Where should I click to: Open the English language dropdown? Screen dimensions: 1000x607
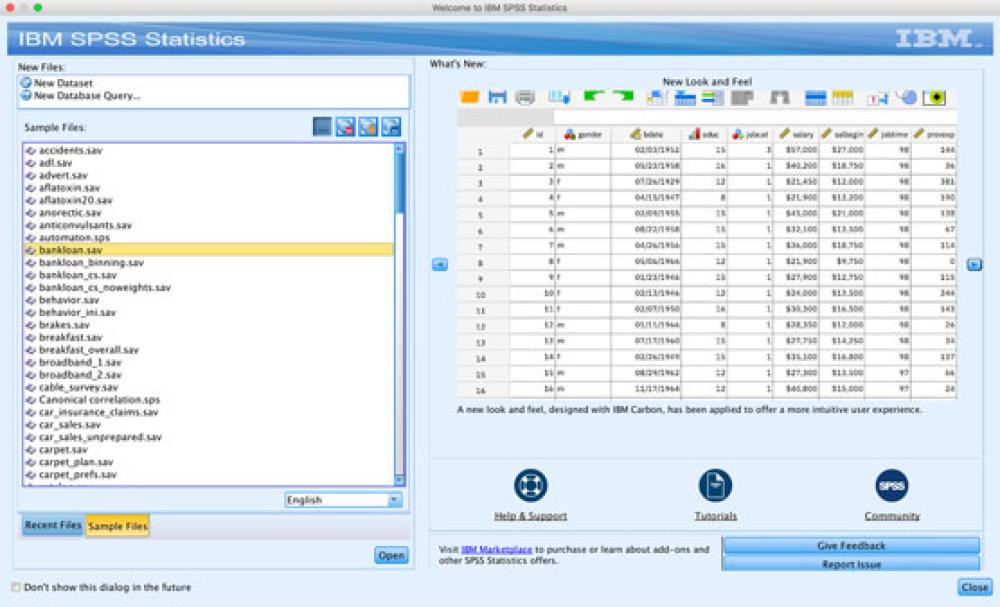(x=344, y=500)
